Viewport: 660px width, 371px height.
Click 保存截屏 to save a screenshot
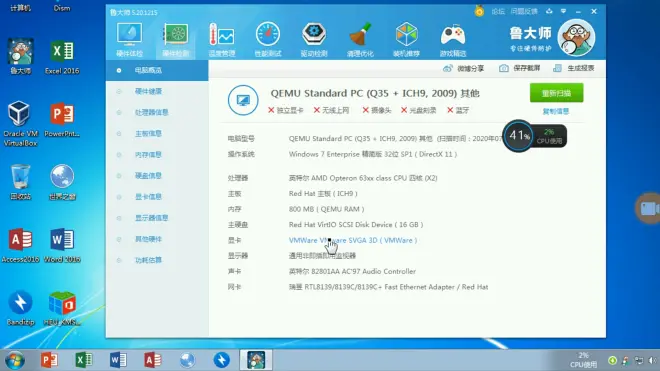(x=519, y=68)
